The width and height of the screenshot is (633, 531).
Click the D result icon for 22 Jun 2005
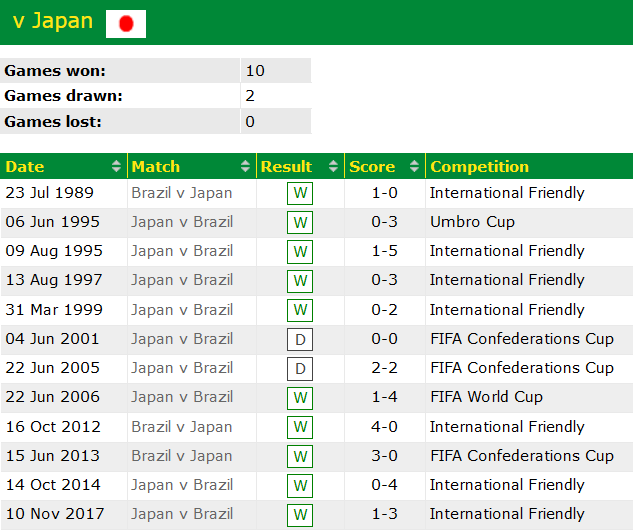tap(300, 369)
